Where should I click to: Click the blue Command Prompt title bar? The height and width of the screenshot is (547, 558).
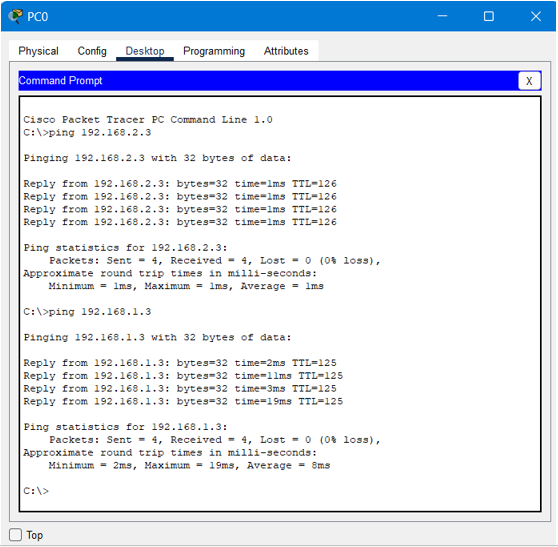point(268,81)
